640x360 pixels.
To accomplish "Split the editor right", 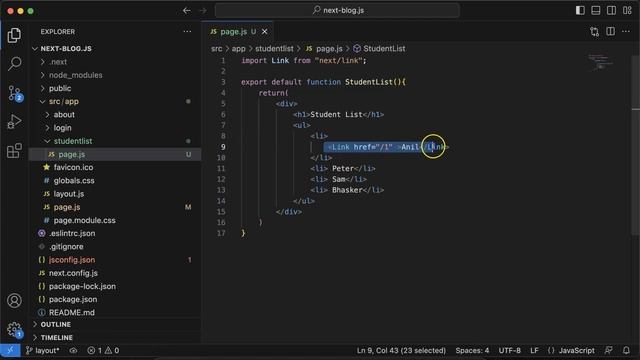I will [x=610, y=31].
